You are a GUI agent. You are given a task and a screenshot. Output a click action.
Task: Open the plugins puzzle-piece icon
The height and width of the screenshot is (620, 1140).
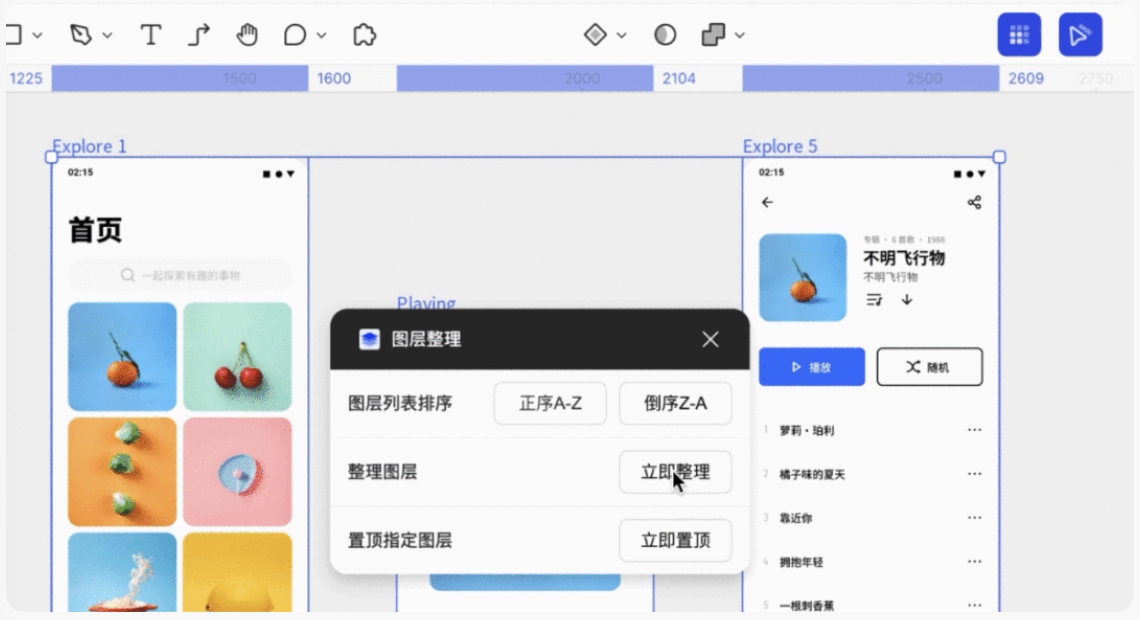click(364, 35)
